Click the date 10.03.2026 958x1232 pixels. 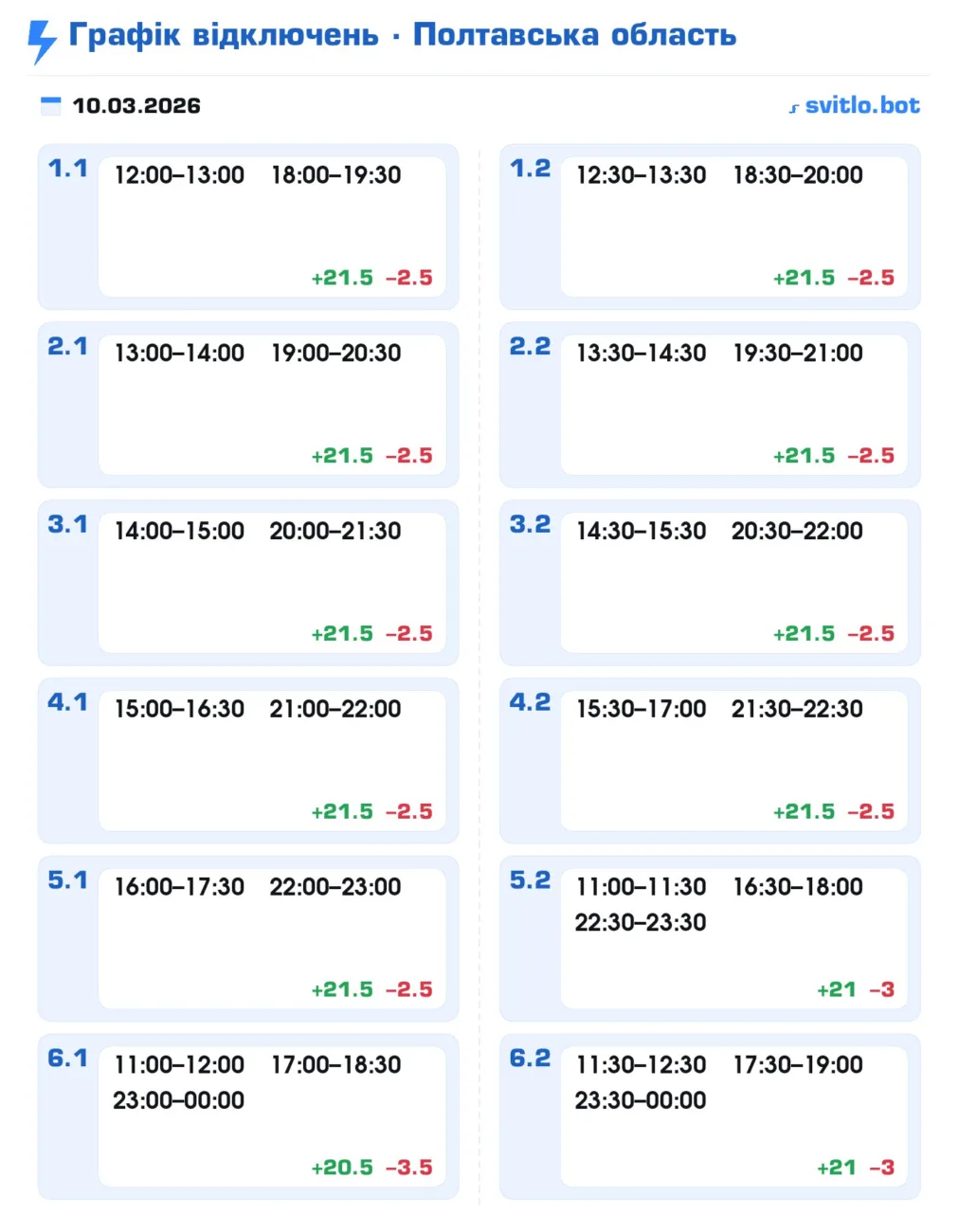(x=136, y=105)
